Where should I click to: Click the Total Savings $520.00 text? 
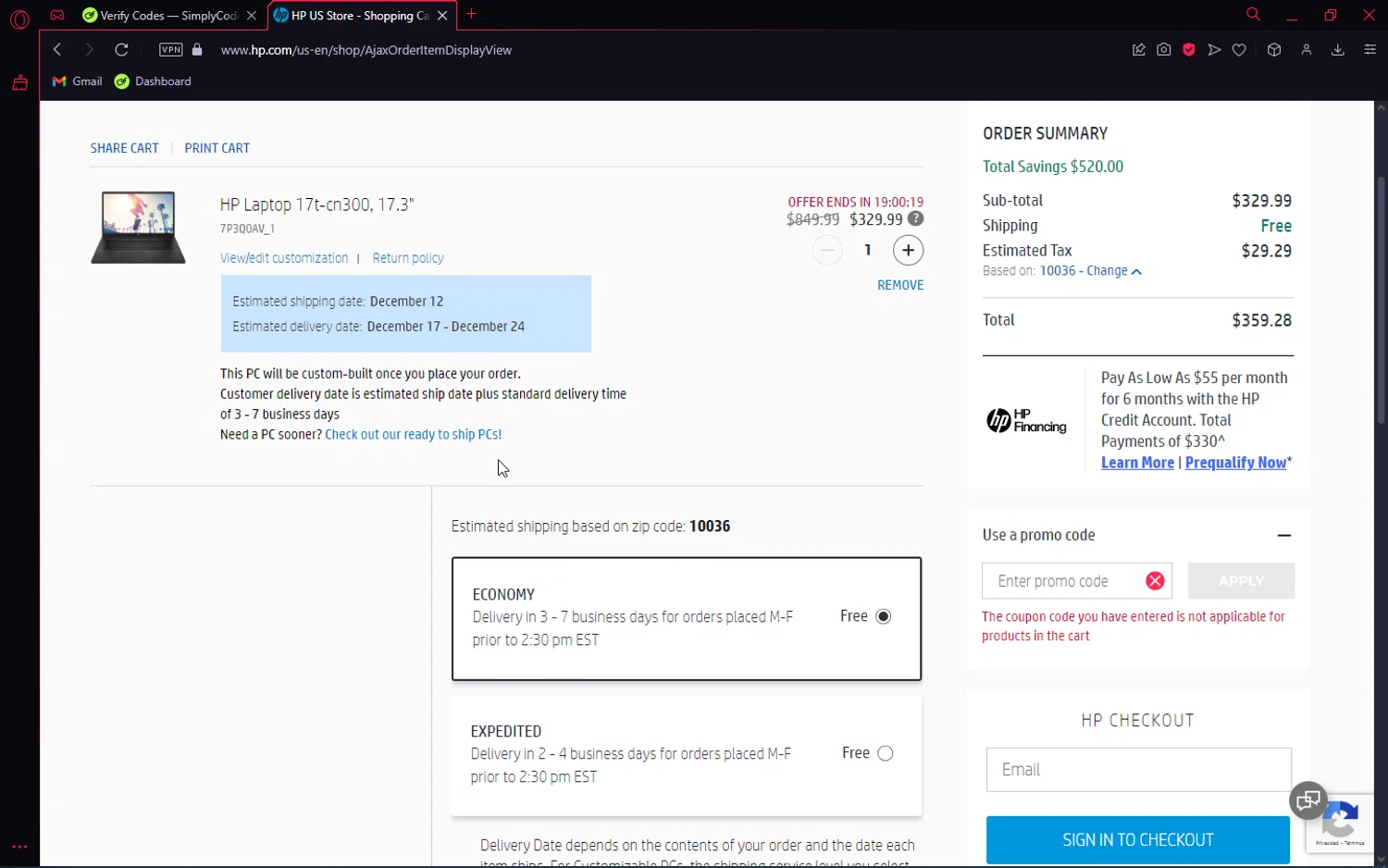1053,167
